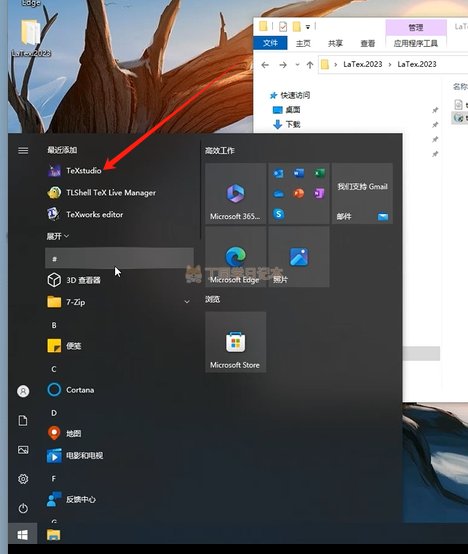Open Microsoft Store tile
468x554 pixels.
click(x=236, y=342)
